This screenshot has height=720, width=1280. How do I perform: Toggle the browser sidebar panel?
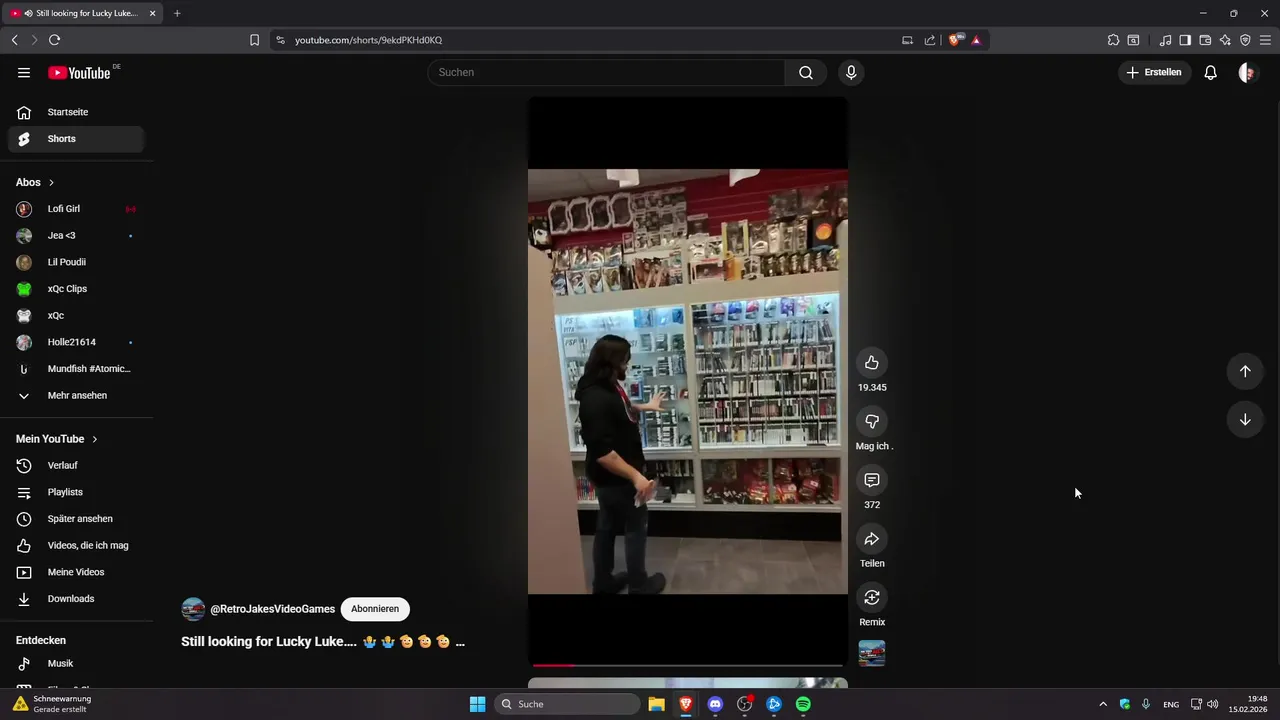[1185, 40]
